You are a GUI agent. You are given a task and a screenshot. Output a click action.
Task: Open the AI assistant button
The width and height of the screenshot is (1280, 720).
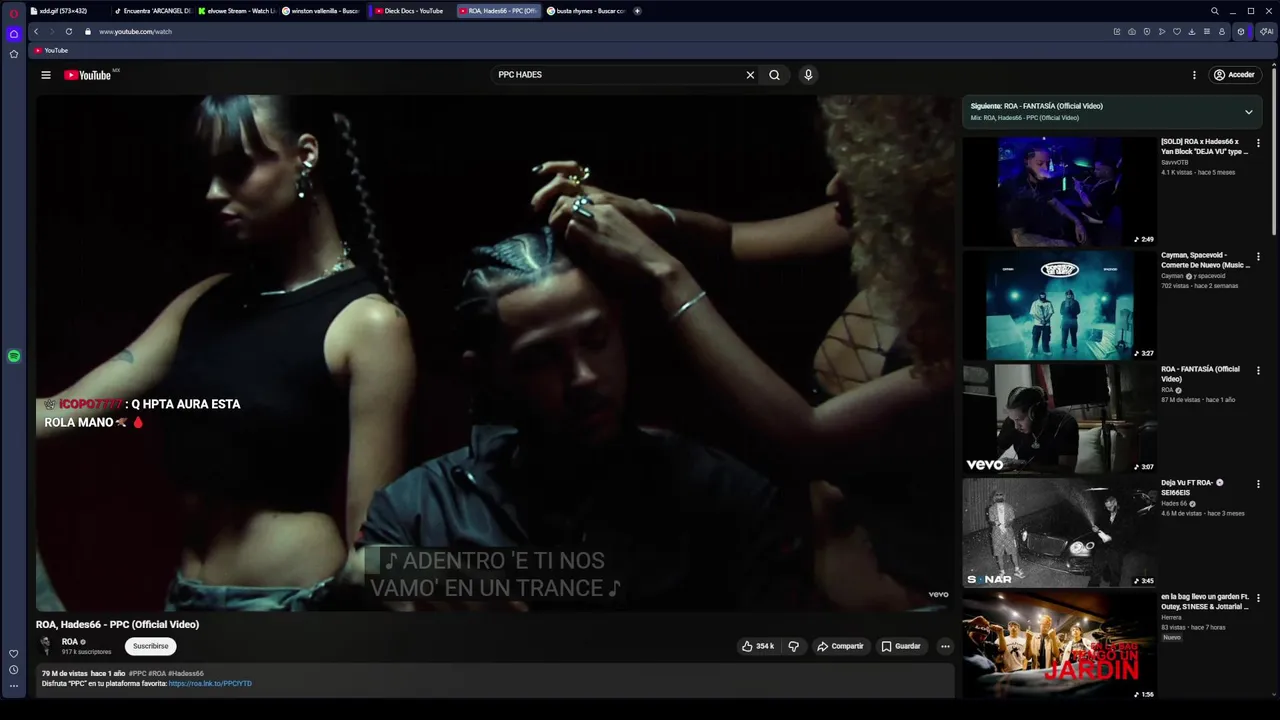tap(1266, 32)
